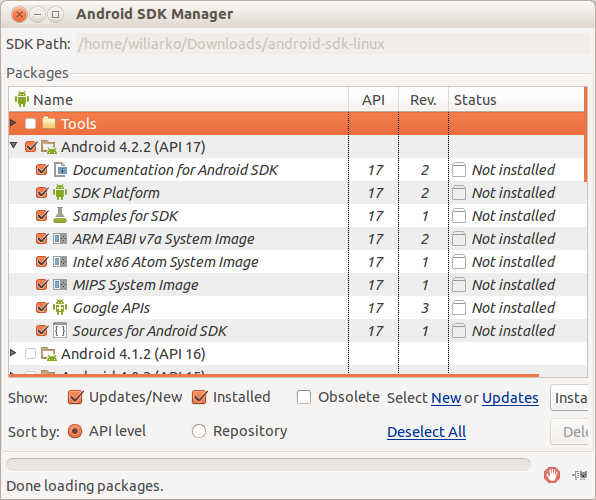Toggle the Installed show filter
Image resolution: width=596 pixels, height=500 pixels.
[x=199, y=397]
